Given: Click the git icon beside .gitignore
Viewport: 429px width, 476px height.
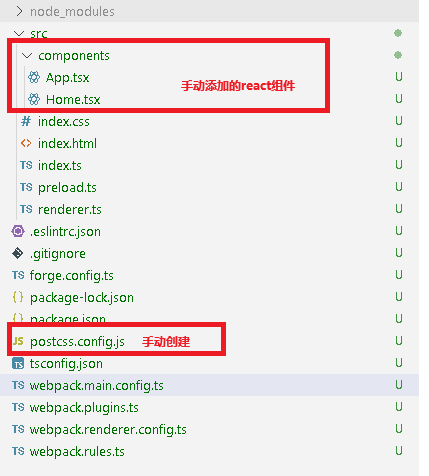Looking at the screenshot, I should [18, 253].
